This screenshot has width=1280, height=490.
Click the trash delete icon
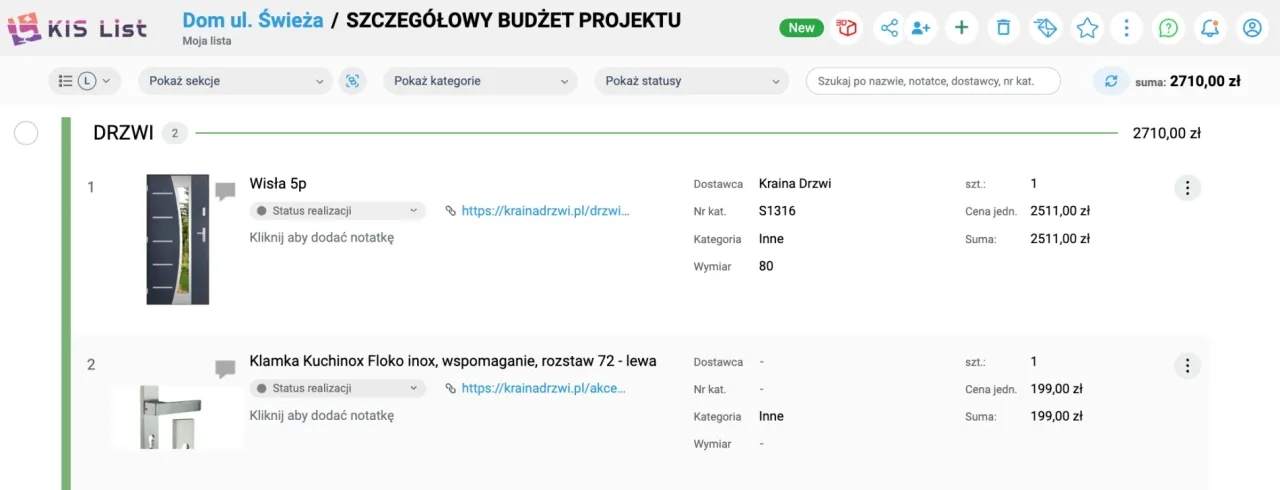[1004, 28]
